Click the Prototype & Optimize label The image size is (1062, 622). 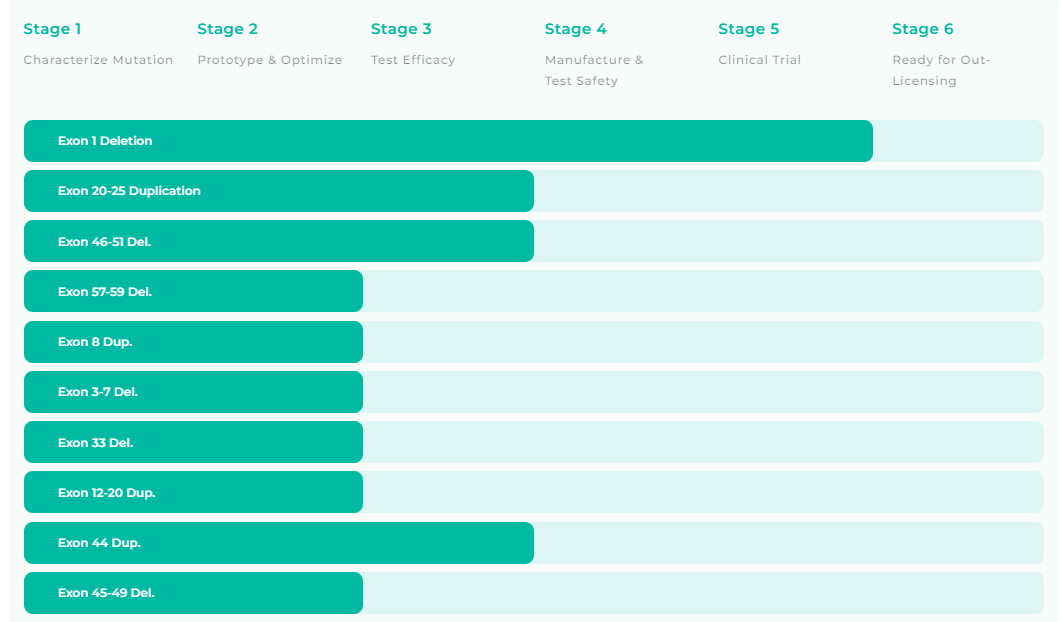click(269, 60)
